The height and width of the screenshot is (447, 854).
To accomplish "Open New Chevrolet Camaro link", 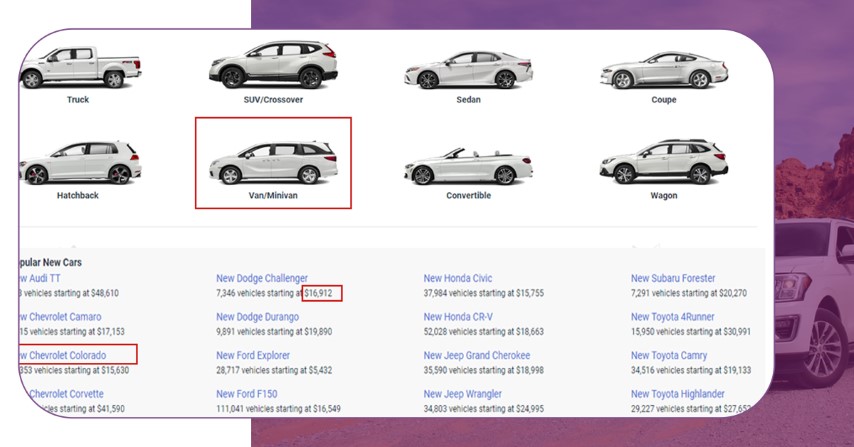I will coord(60,317).
